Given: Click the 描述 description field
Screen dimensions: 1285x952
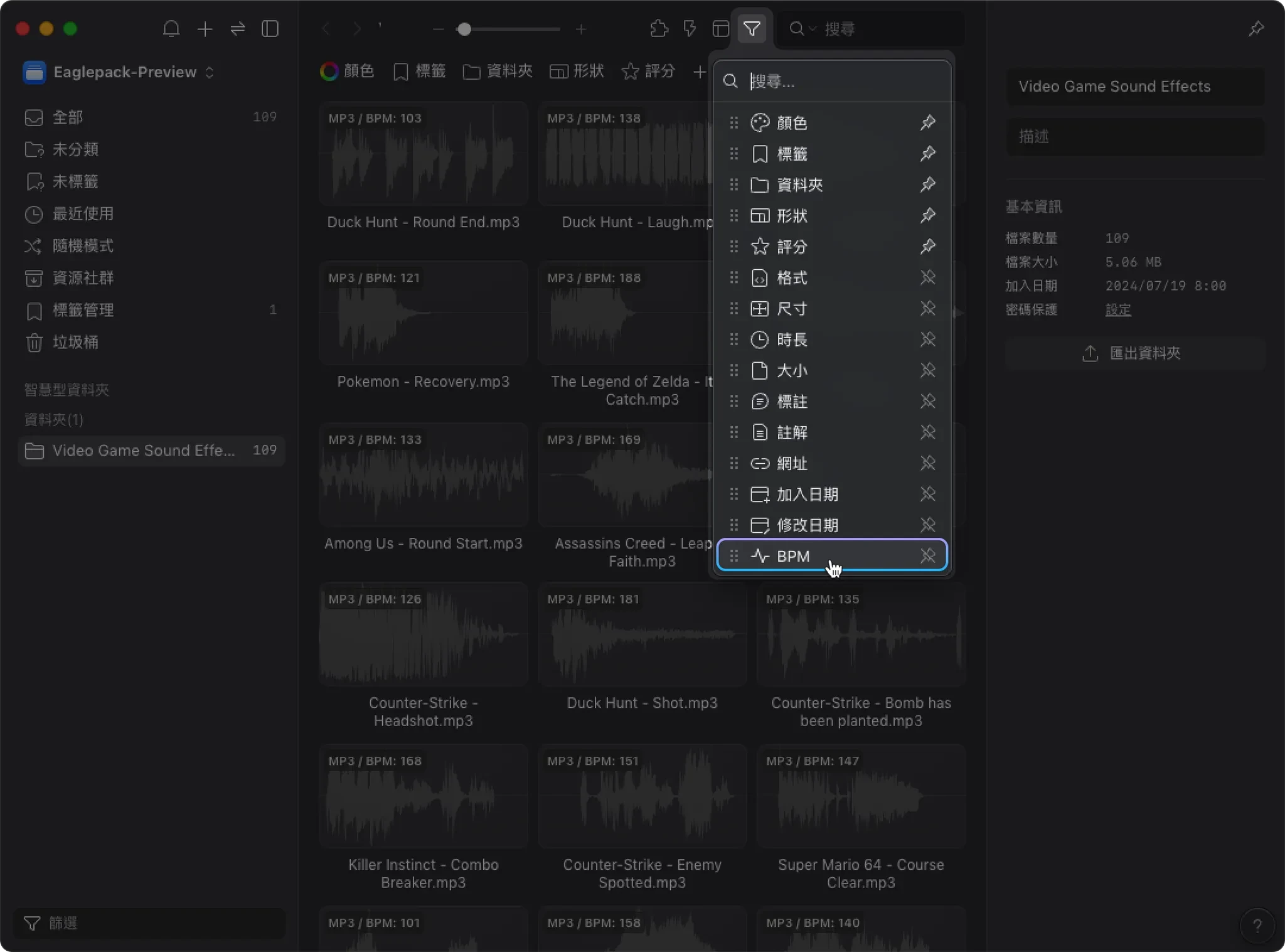Looking at the screenshot, I should 1135,136.
